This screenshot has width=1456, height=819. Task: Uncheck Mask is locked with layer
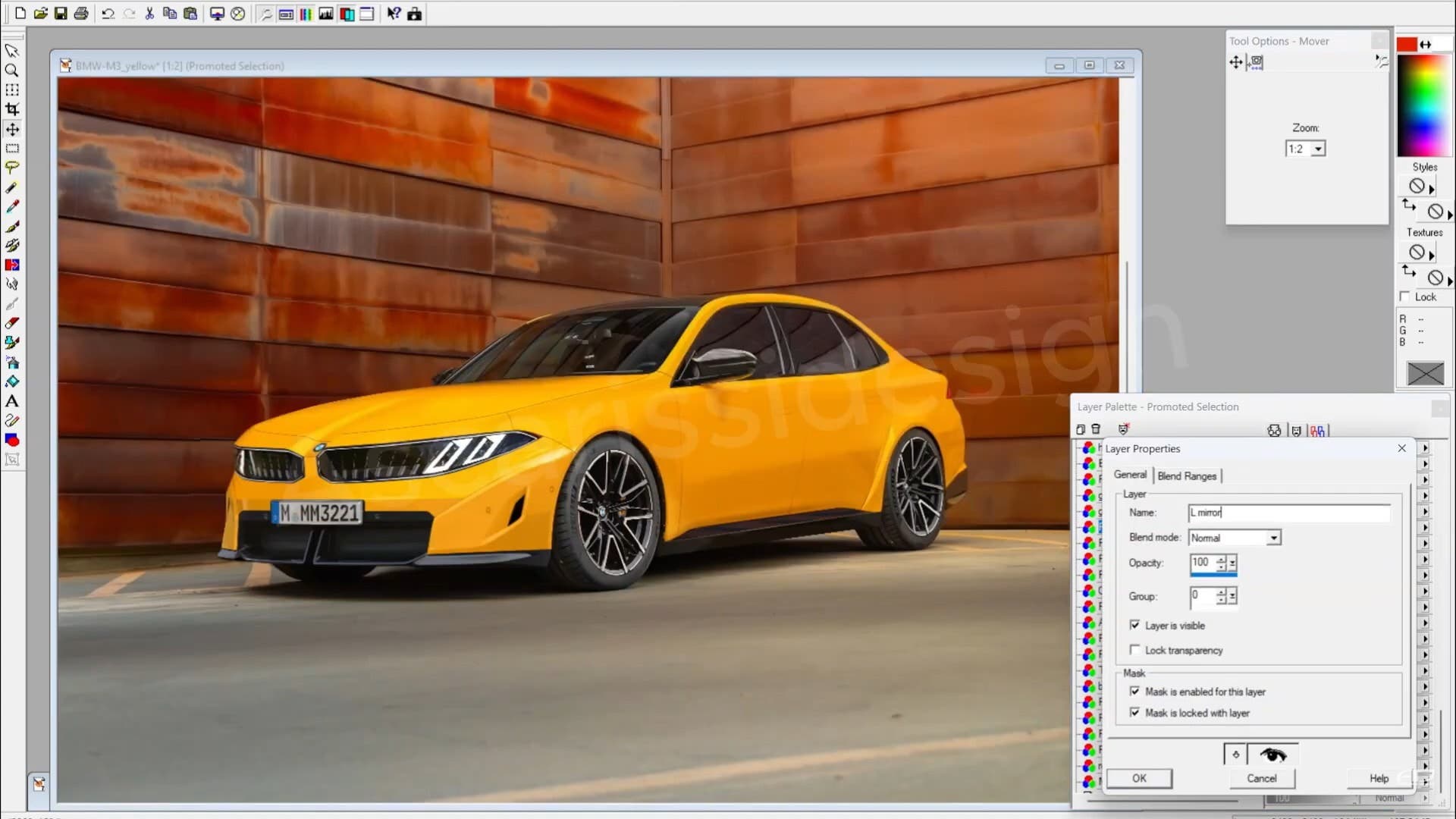(x=1134, y=712)
